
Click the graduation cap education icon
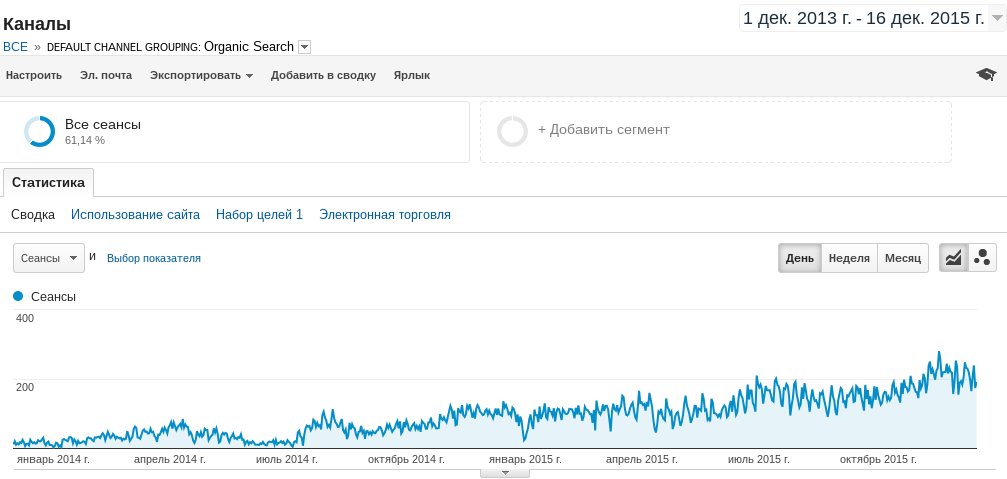pos(986,75)
